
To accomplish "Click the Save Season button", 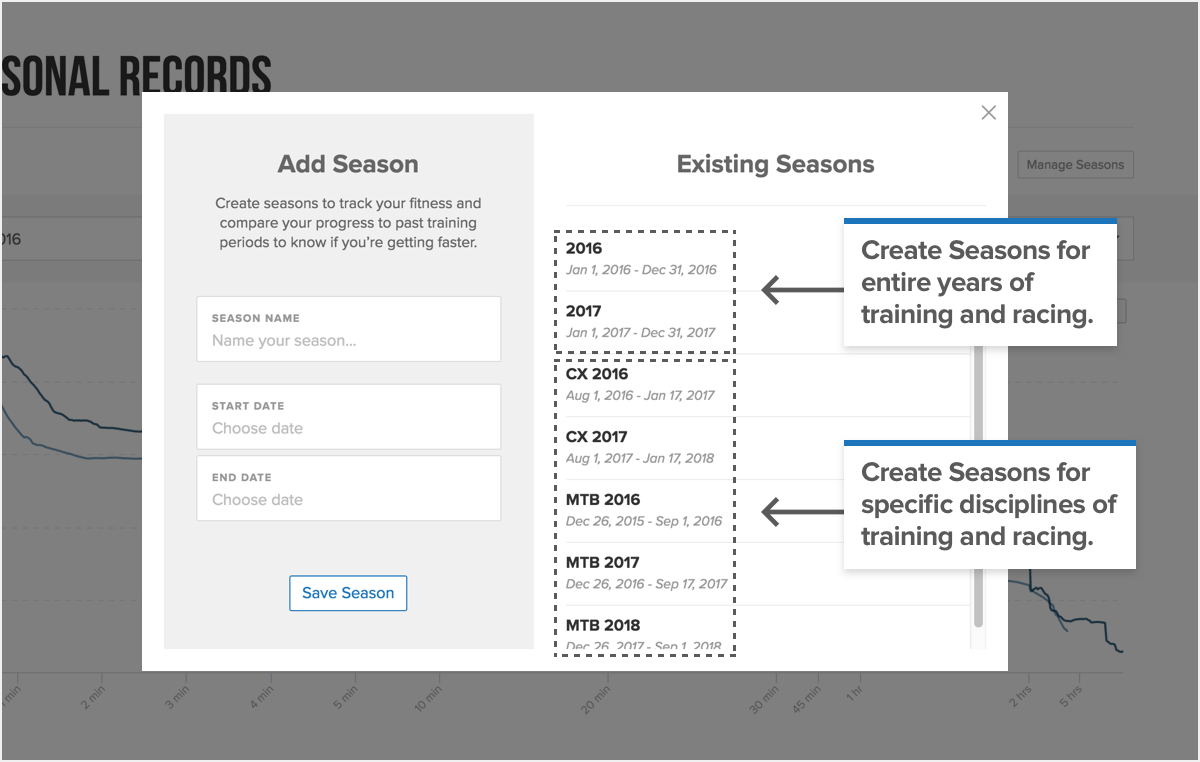I will click(x=348, y=593).
